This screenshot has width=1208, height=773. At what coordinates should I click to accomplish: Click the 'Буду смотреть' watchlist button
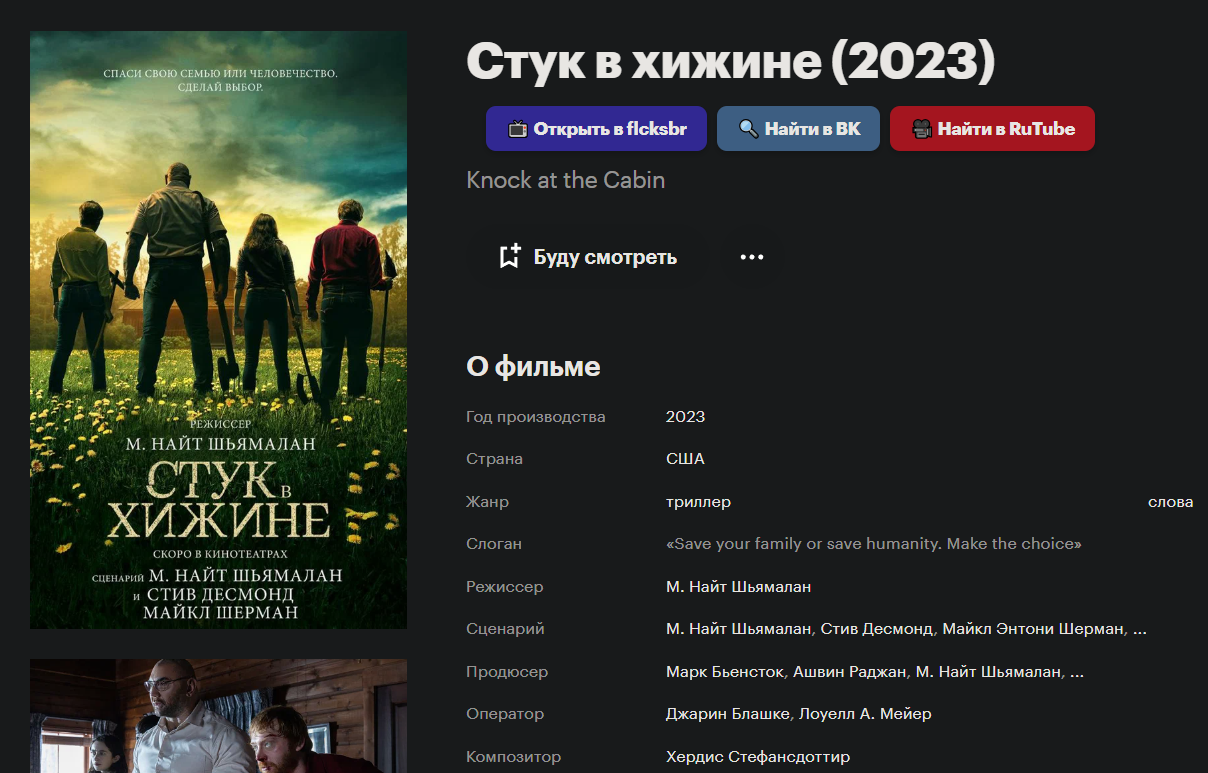pyautogui.click(x=587, y=257)
